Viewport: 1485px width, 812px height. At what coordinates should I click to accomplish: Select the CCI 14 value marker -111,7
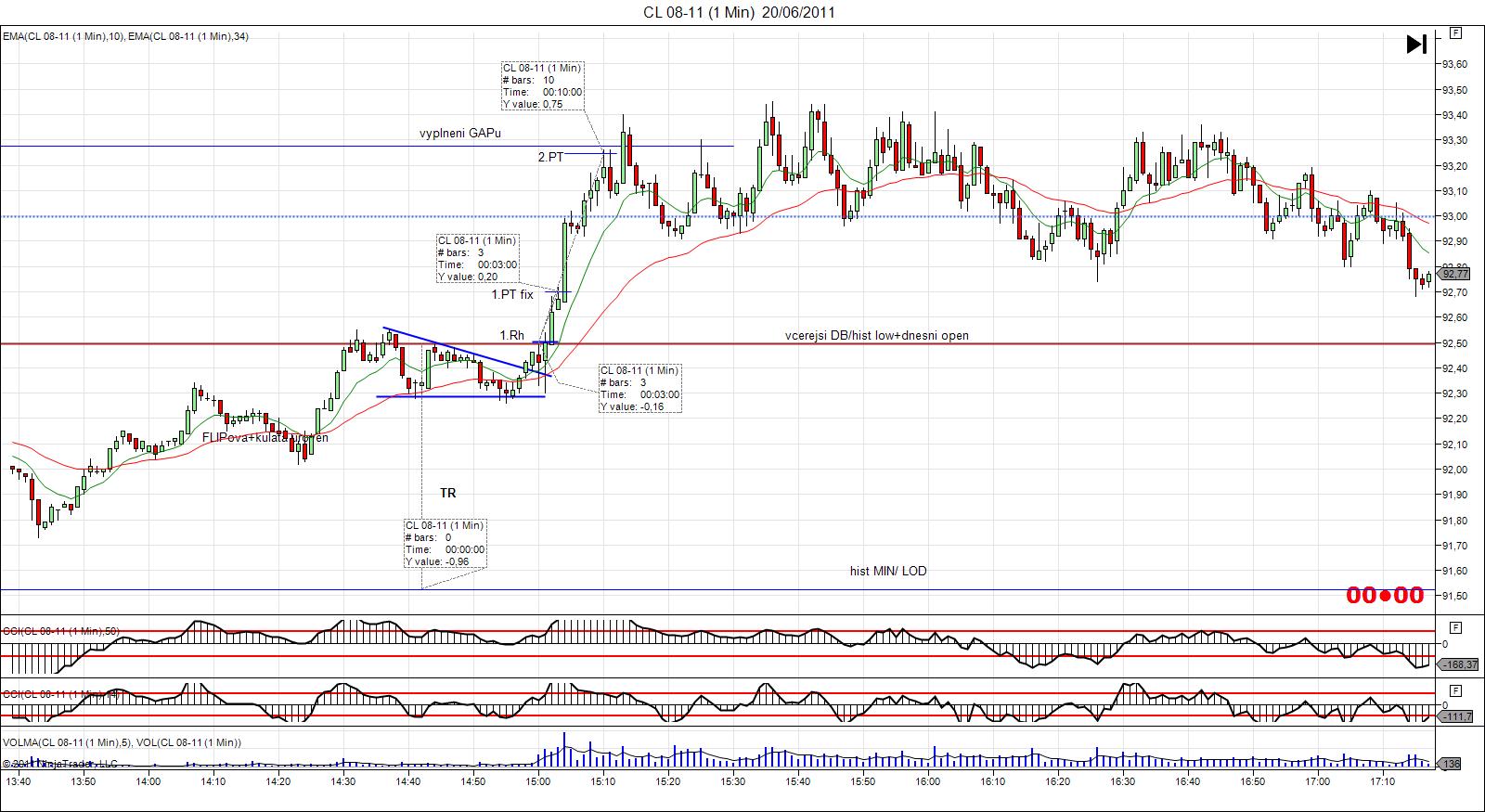tap(1456, 716)
